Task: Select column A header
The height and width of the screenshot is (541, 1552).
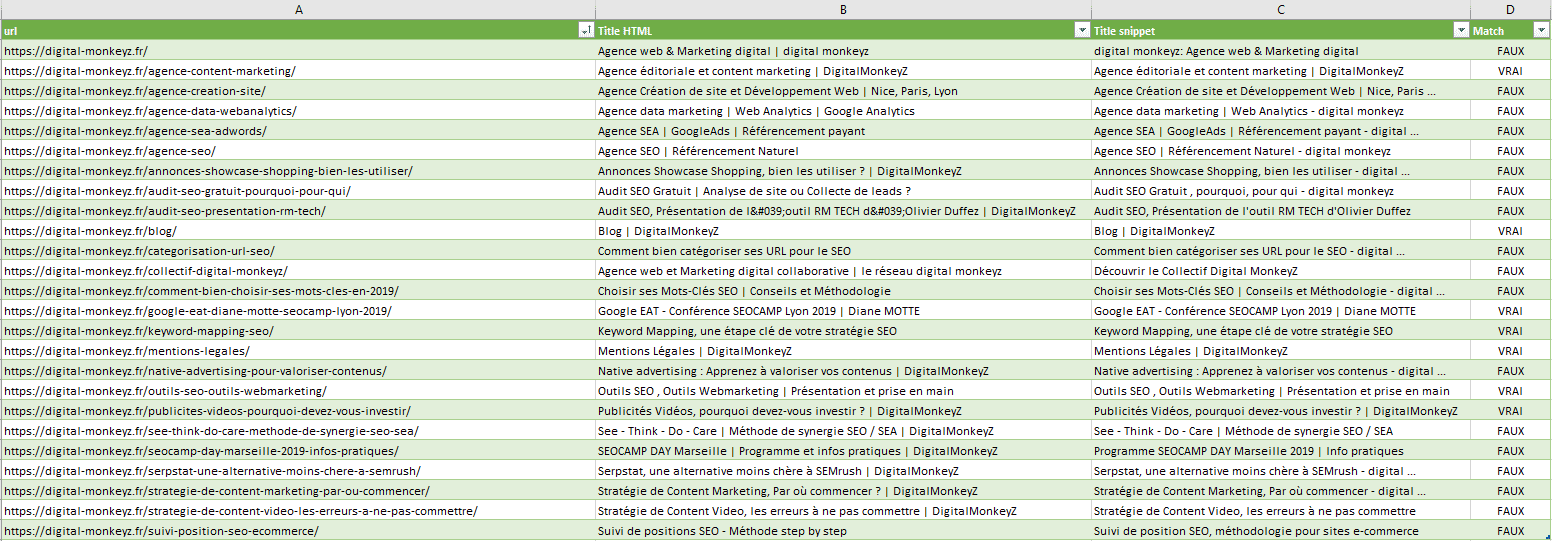Action: pyautogui.click(x=298, y=9)
